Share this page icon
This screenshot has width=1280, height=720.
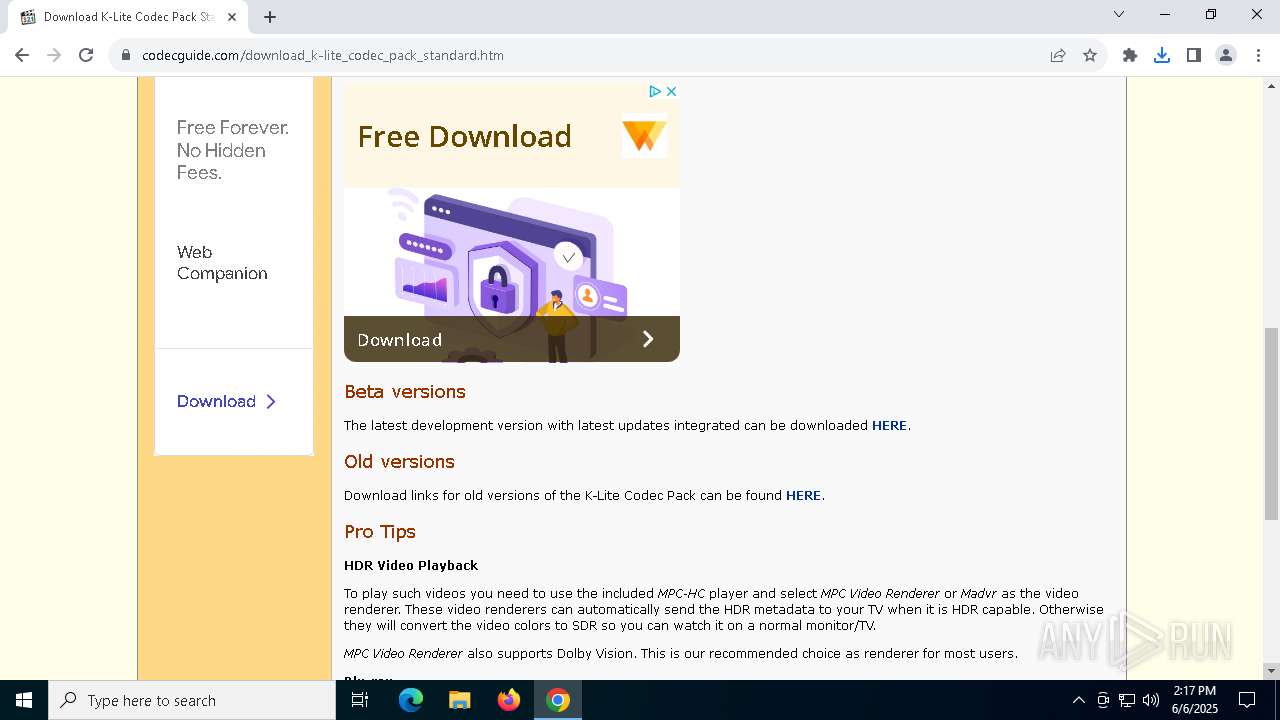pyautogui.click(x=1058, y=55)
